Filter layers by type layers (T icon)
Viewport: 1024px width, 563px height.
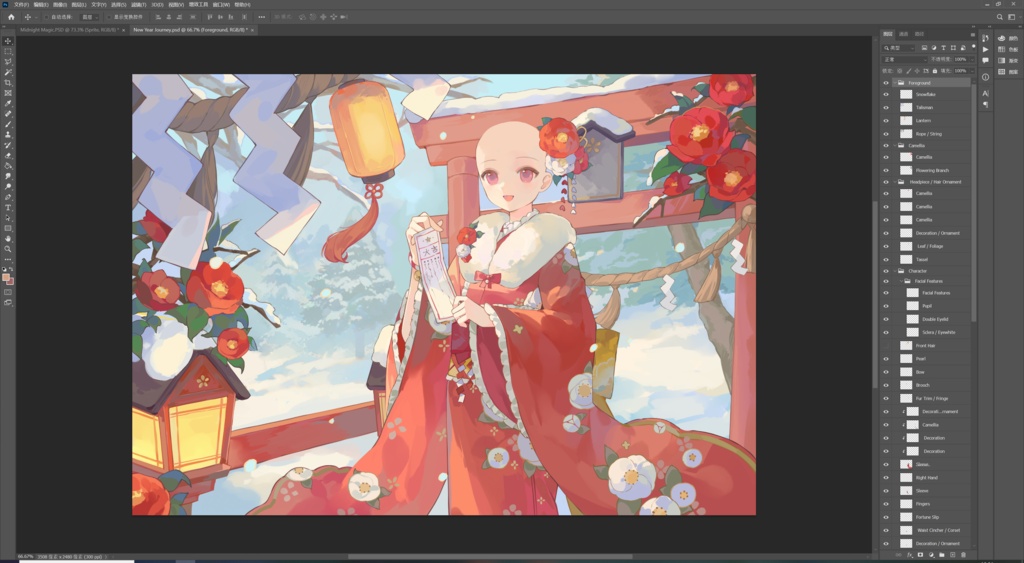click(x=944, y=48)
